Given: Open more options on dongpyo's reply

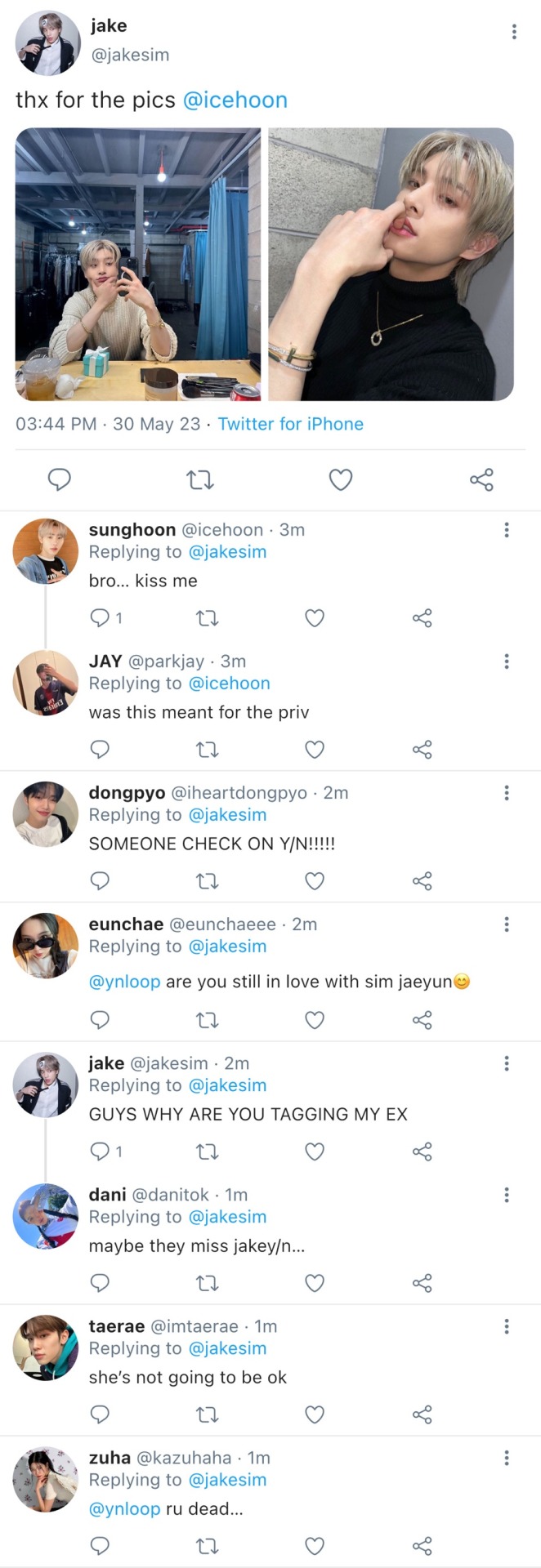Looking at the screenshot, I should [507, 793].
